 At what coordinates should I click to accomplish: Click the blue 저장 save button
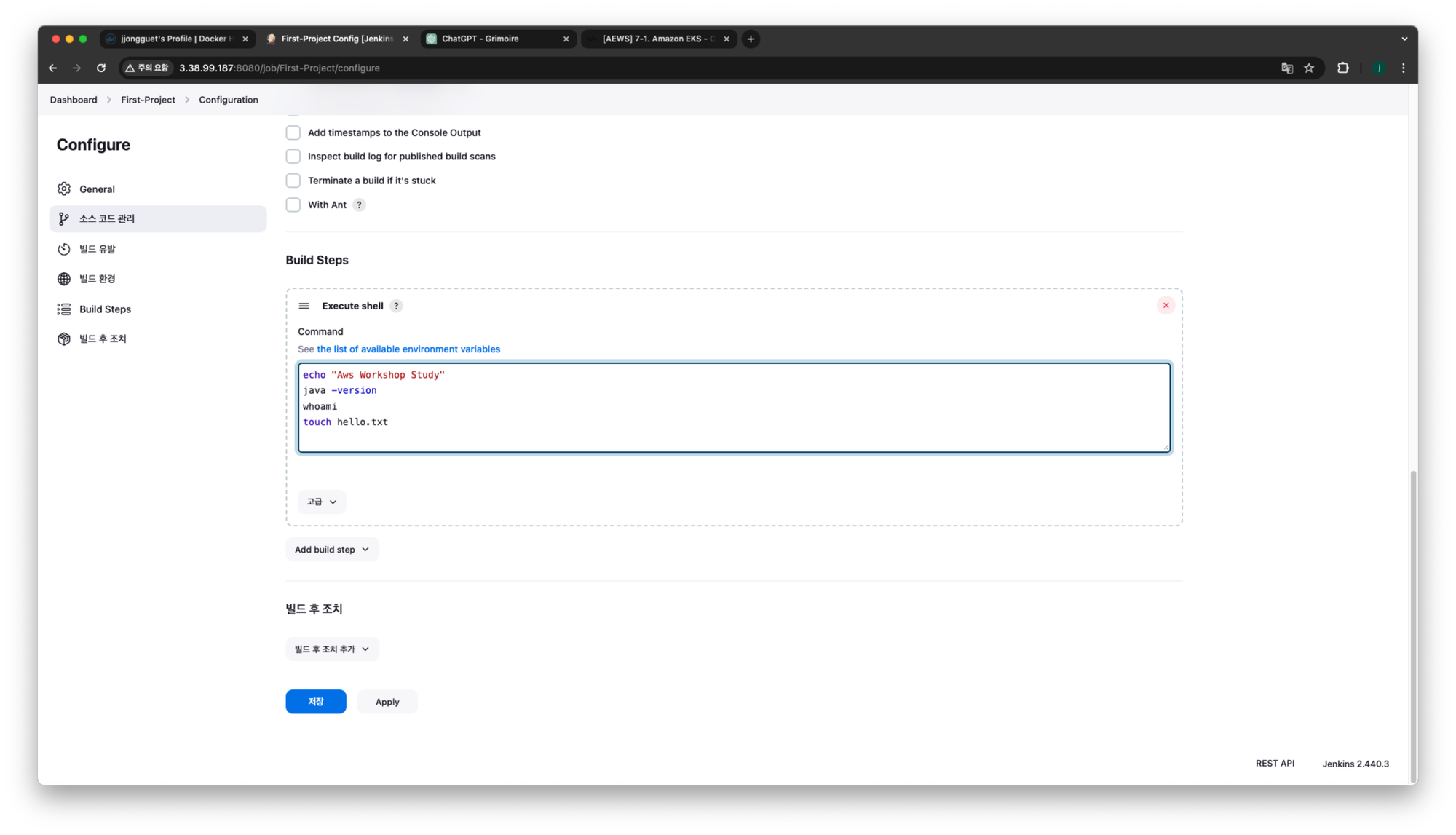(316, 702)
